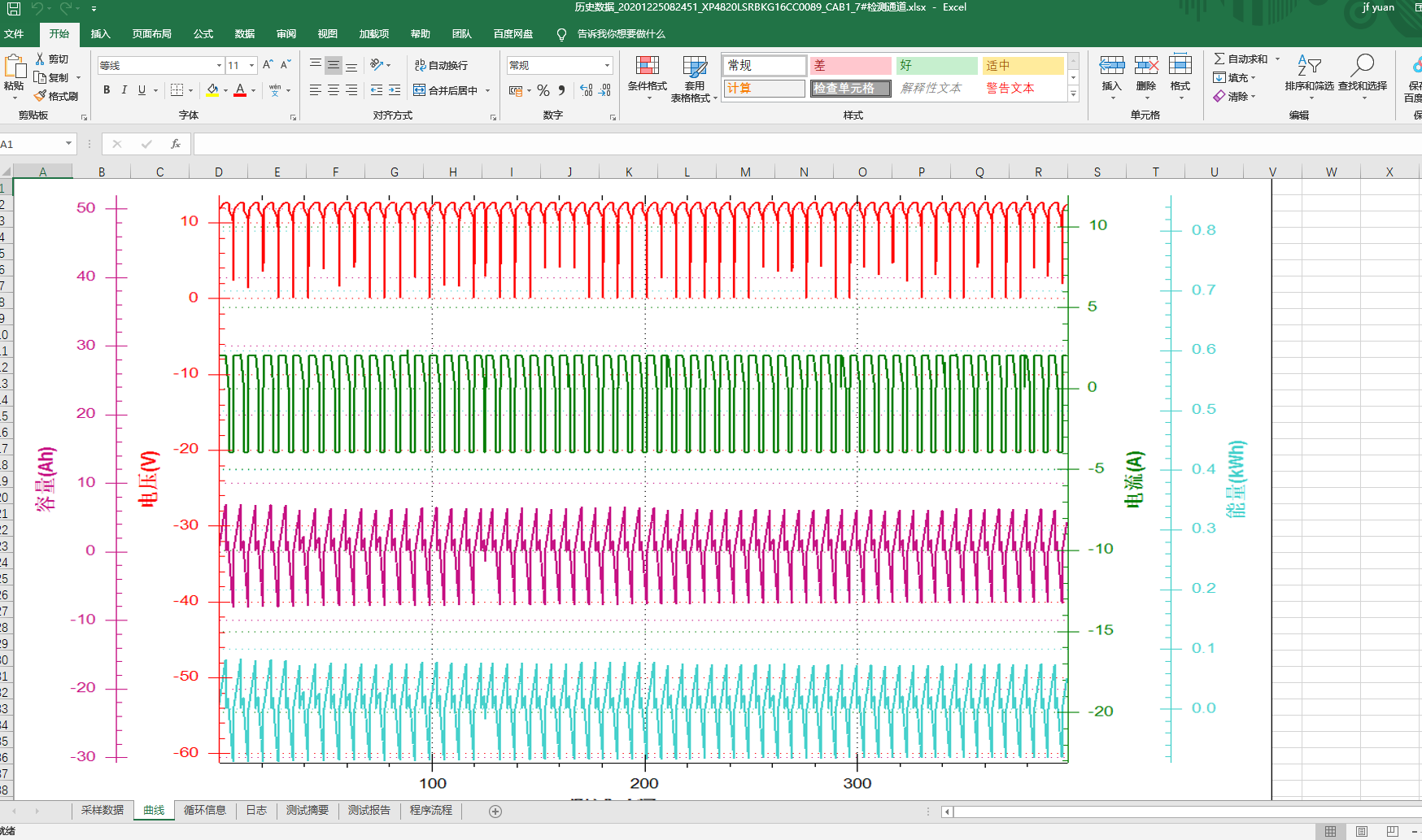Click the Copy (复制) button

point(52,77)
